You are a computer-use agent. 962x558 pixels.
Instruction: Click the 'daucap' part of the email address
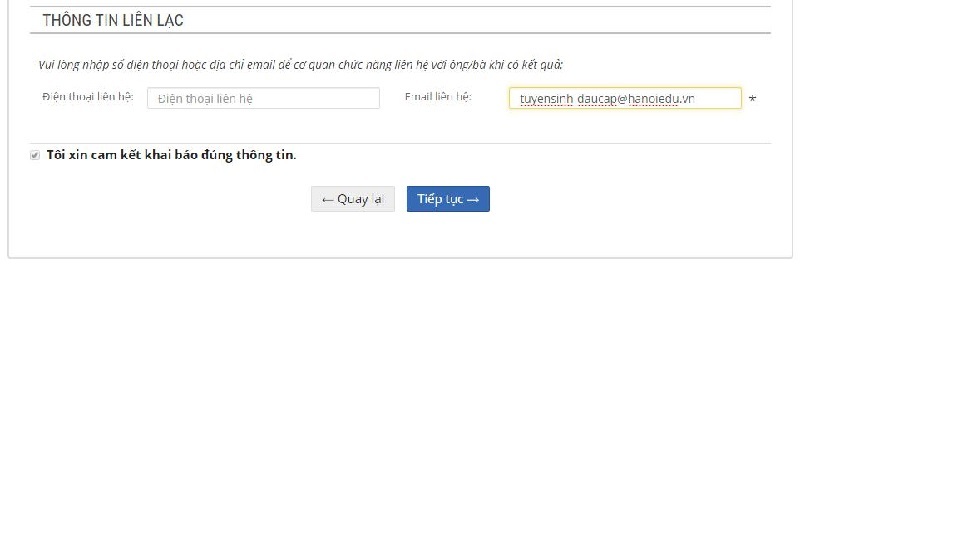click(x=597, y=99)
